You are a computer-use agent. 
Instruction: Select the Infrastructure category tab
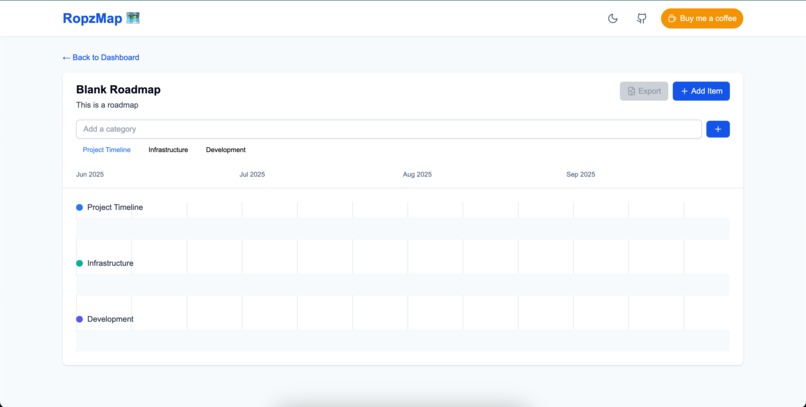tap(168, 150)
